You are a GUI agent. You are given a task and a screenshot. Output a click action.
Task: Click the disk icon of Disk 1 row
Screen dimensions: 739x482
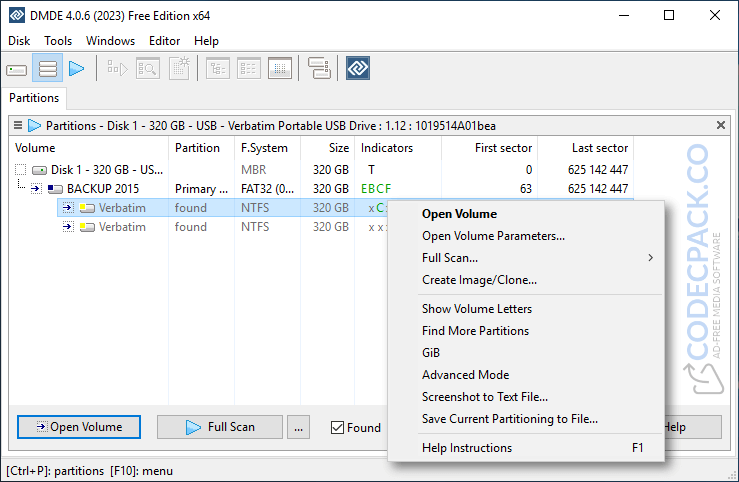(x=40, y=170)
